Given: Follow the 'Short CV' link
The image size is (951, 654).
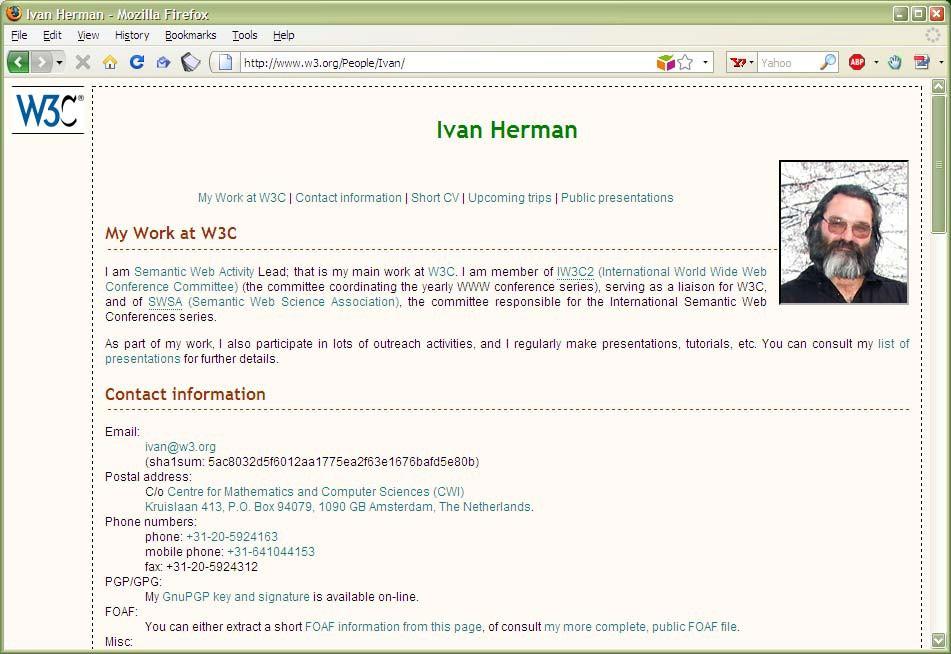Looking at the screenshot, I should (x=435, y=198).
